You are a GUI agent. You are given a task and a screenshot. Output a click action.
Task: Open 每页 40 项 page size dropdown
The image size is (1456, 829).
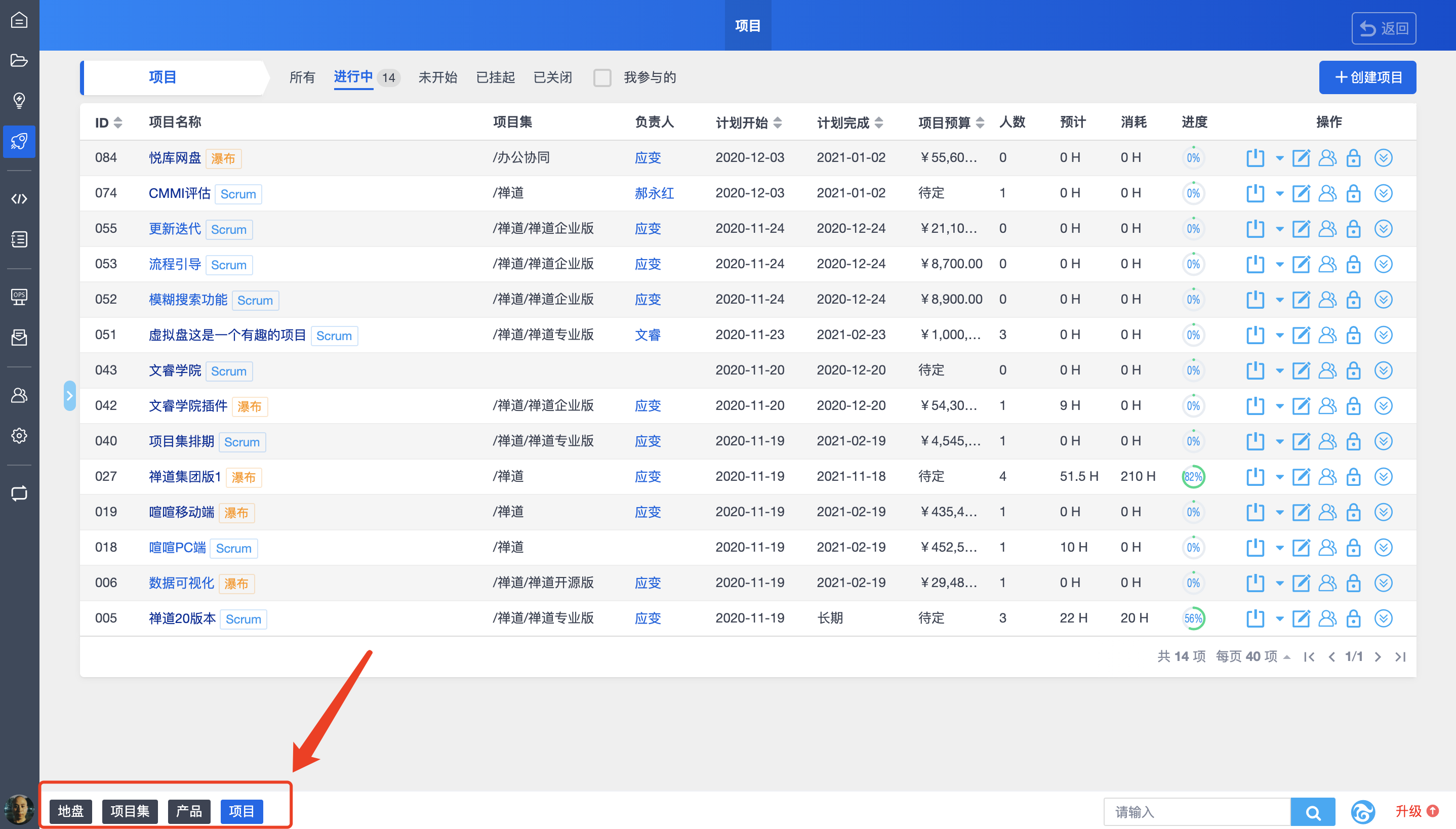1252,656
